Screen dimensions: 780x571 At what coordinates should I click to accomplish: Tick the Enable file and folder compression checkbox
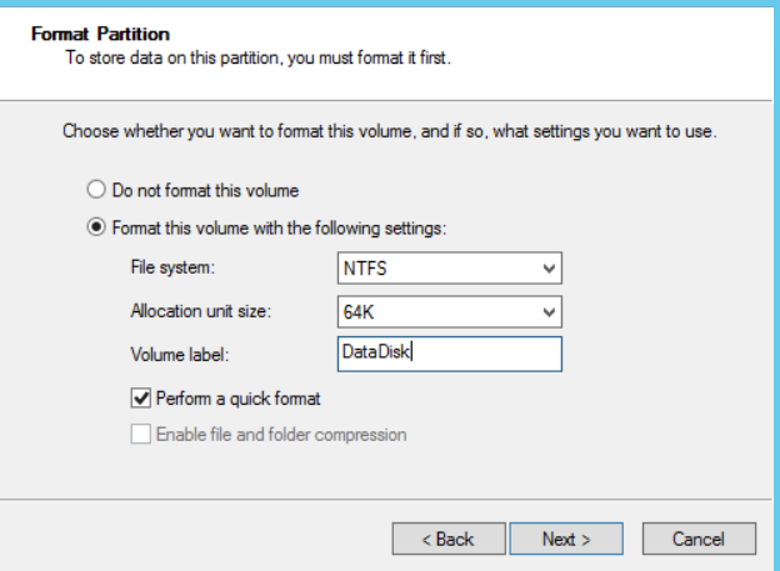pyautogui.click(x=141, y=434)
